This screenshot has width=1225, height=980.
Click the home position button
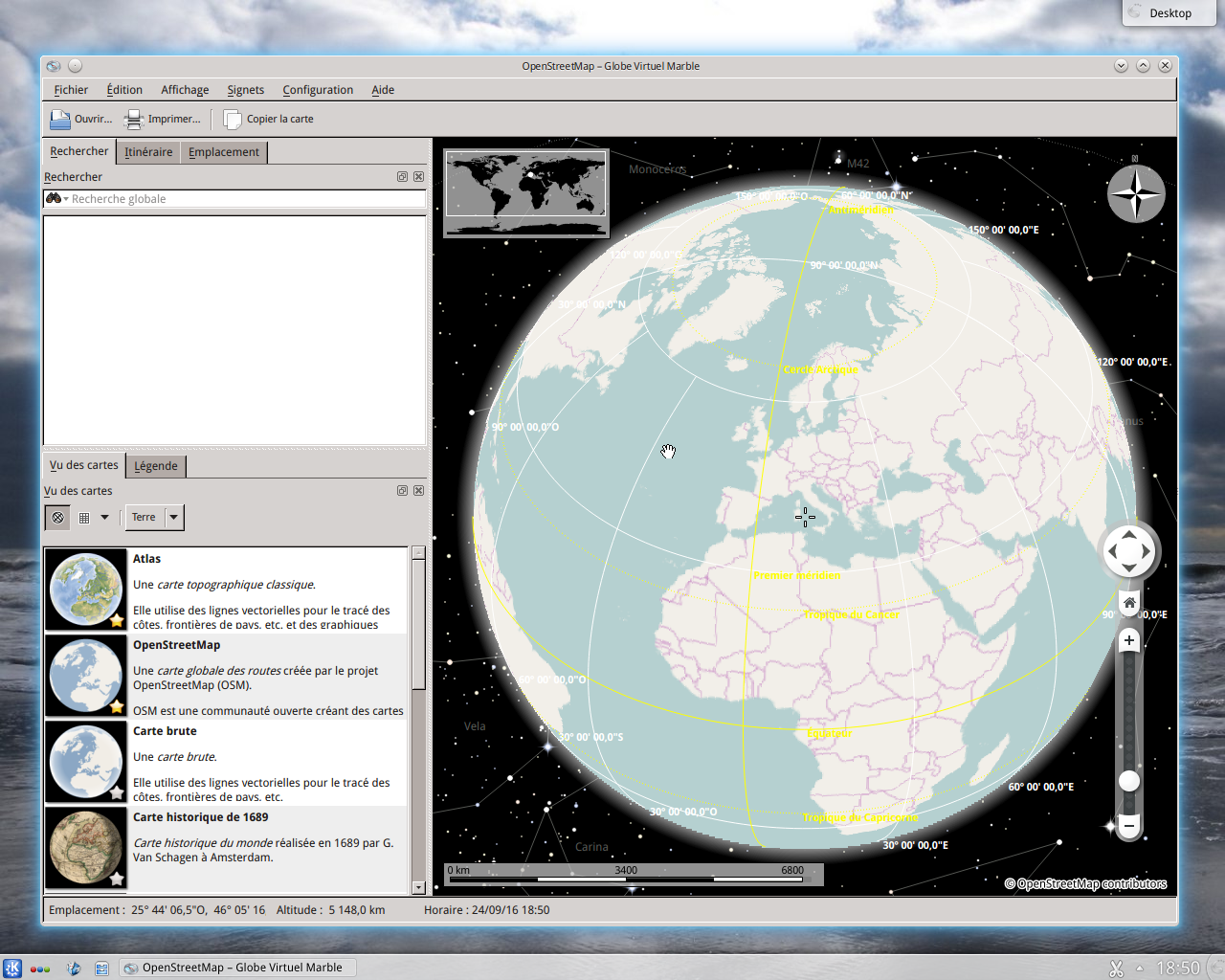pos(1129,603)
